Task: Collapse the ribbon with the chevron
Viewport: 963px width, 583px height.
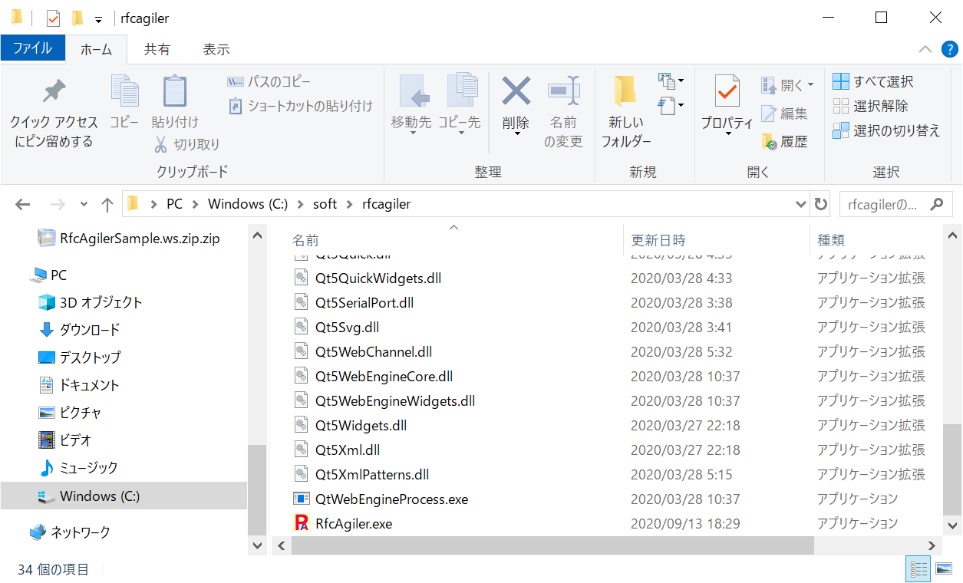Action: click(925, 49)
